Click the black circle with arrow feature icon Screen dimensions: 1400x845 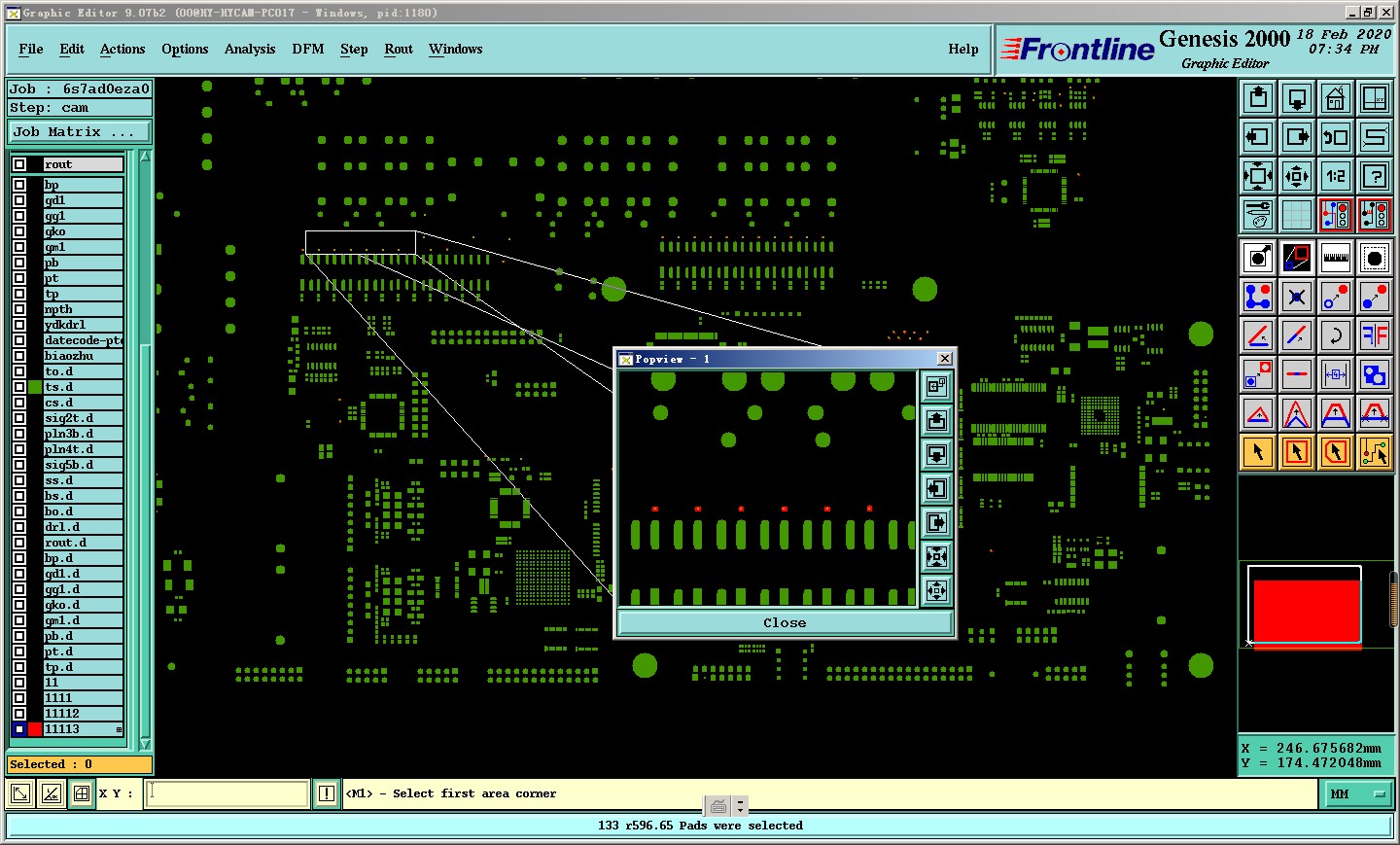(x=1258, y=258)
